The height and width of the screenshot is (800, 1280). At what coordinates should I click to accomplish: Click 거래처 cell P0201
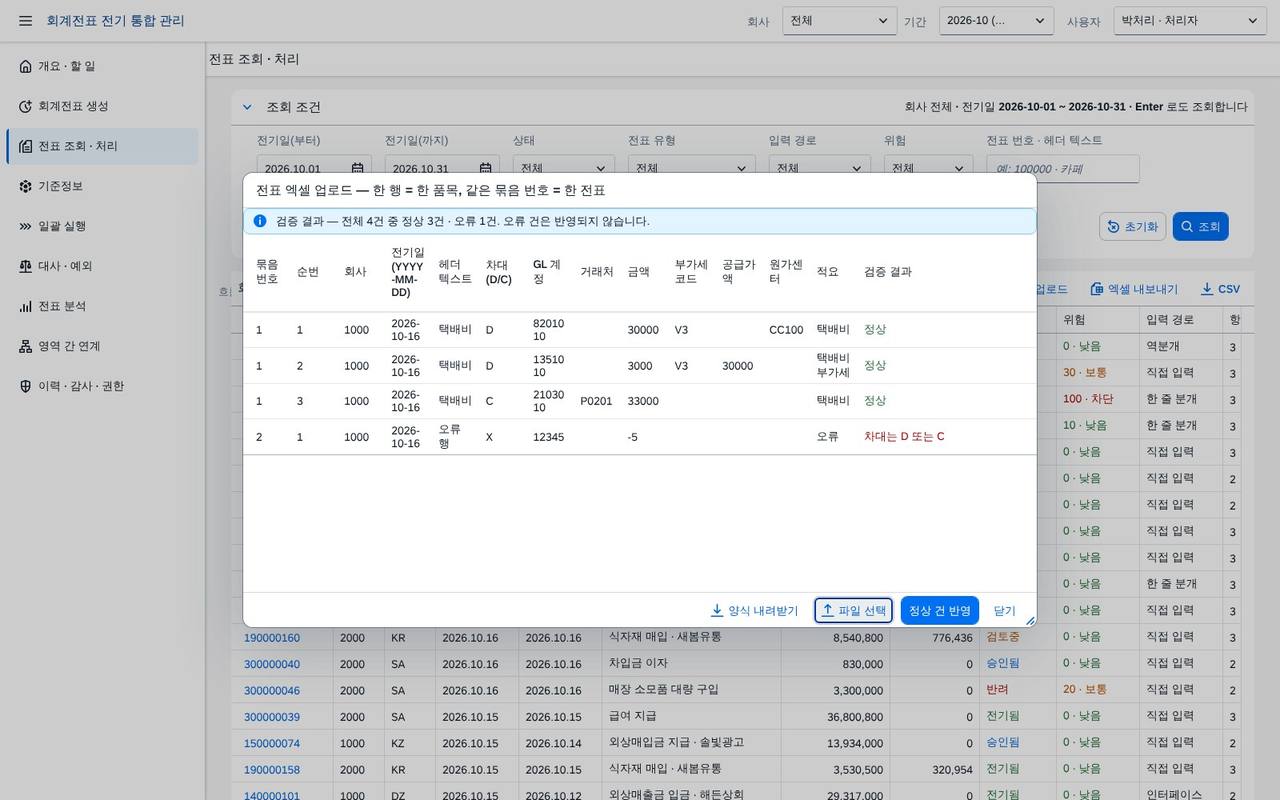(596, 401)
